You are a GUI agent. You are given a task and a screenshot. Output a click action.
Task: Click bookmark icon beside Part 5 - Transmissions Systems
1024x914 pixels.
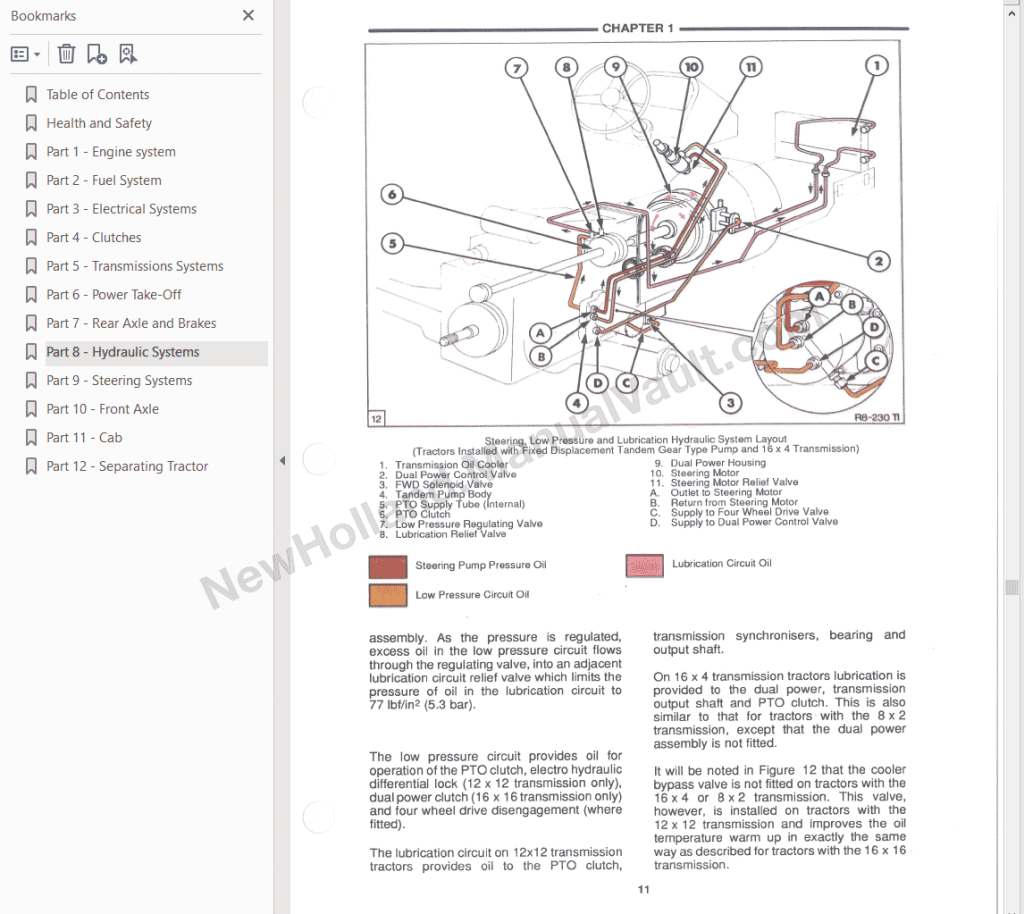[31, 266]
